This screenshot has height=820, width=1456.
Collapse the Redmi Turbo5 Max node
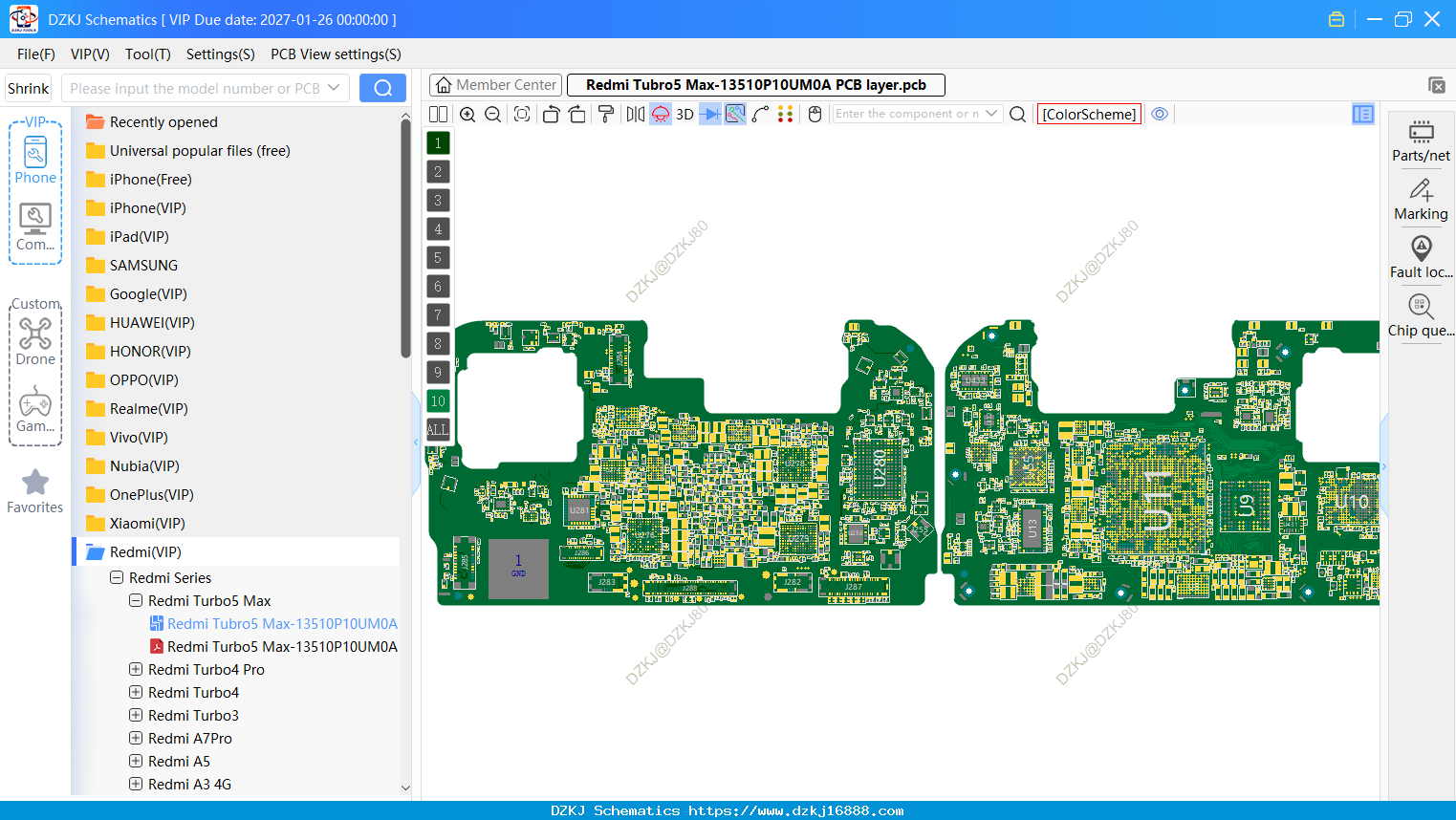pos(136,600)
